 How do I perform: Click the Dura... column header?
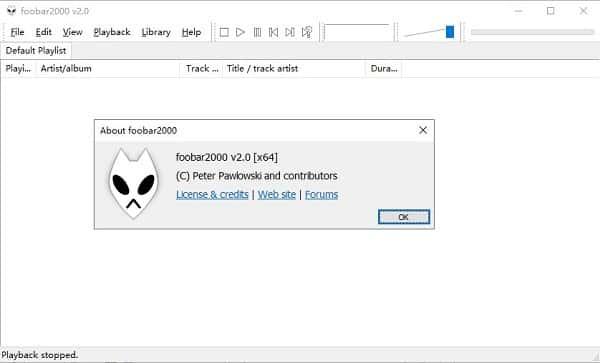(384, 68)
